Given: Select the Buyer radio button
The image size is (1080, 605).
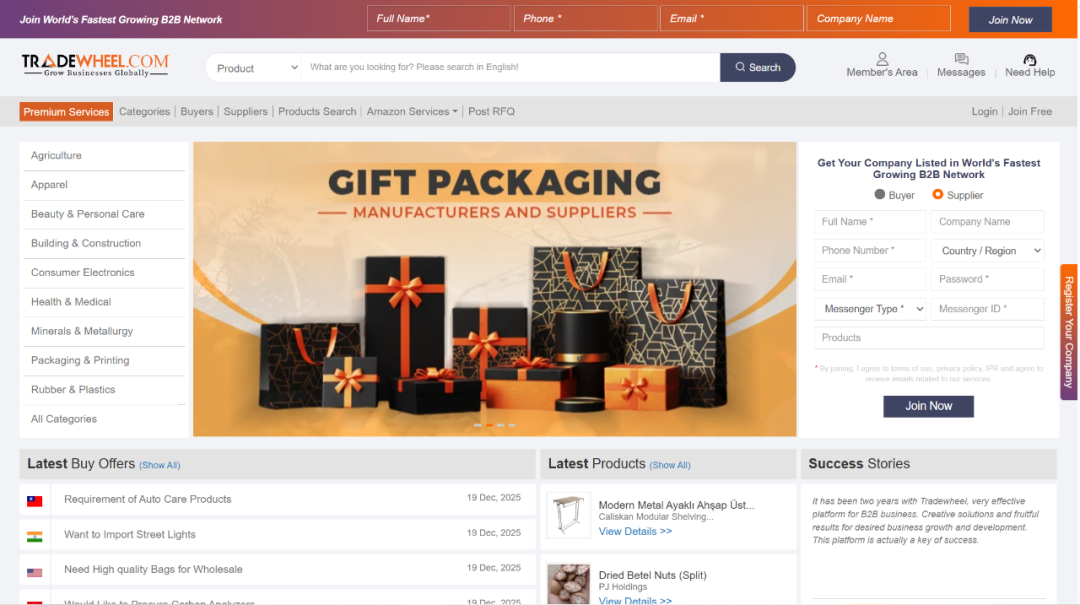Looking at the screenshot, I should pyautogui.click(x=880, y=195).
